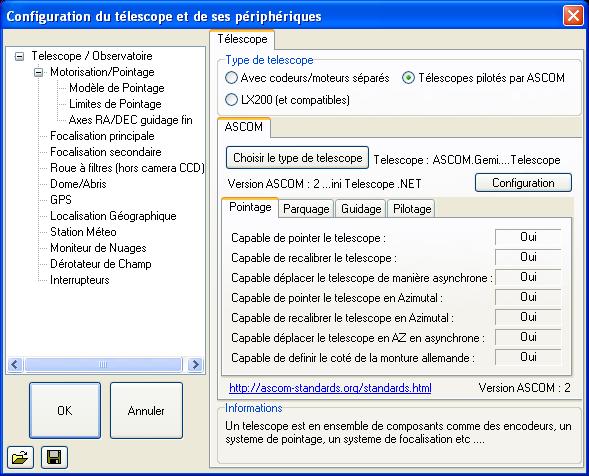The width and height of the screenshot is (589, 476).
Task: Select 'Interrupteurs' tree item
Action: tap(80, 280)
